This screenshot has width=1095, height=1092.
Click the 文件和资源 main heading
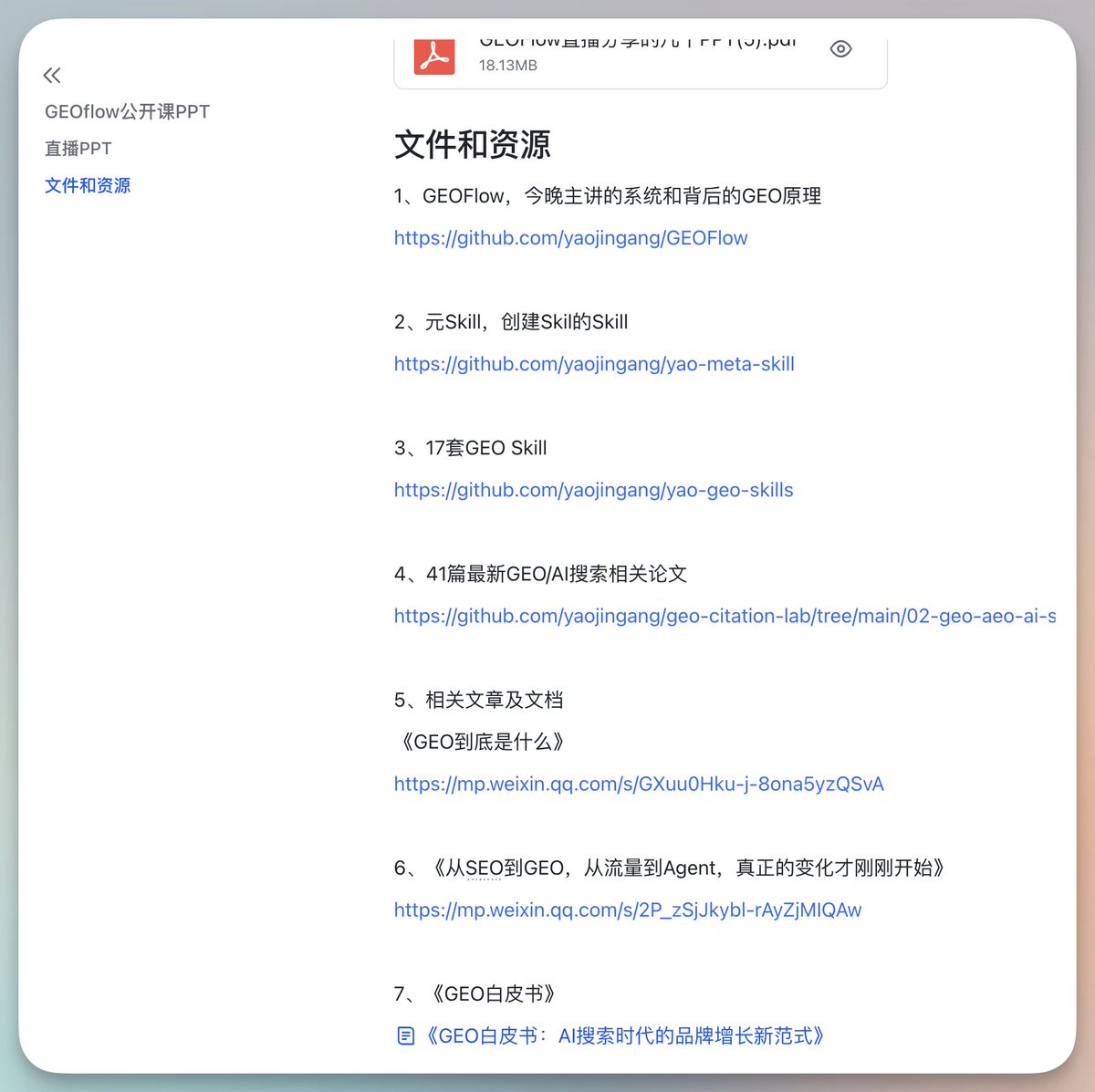472,145
